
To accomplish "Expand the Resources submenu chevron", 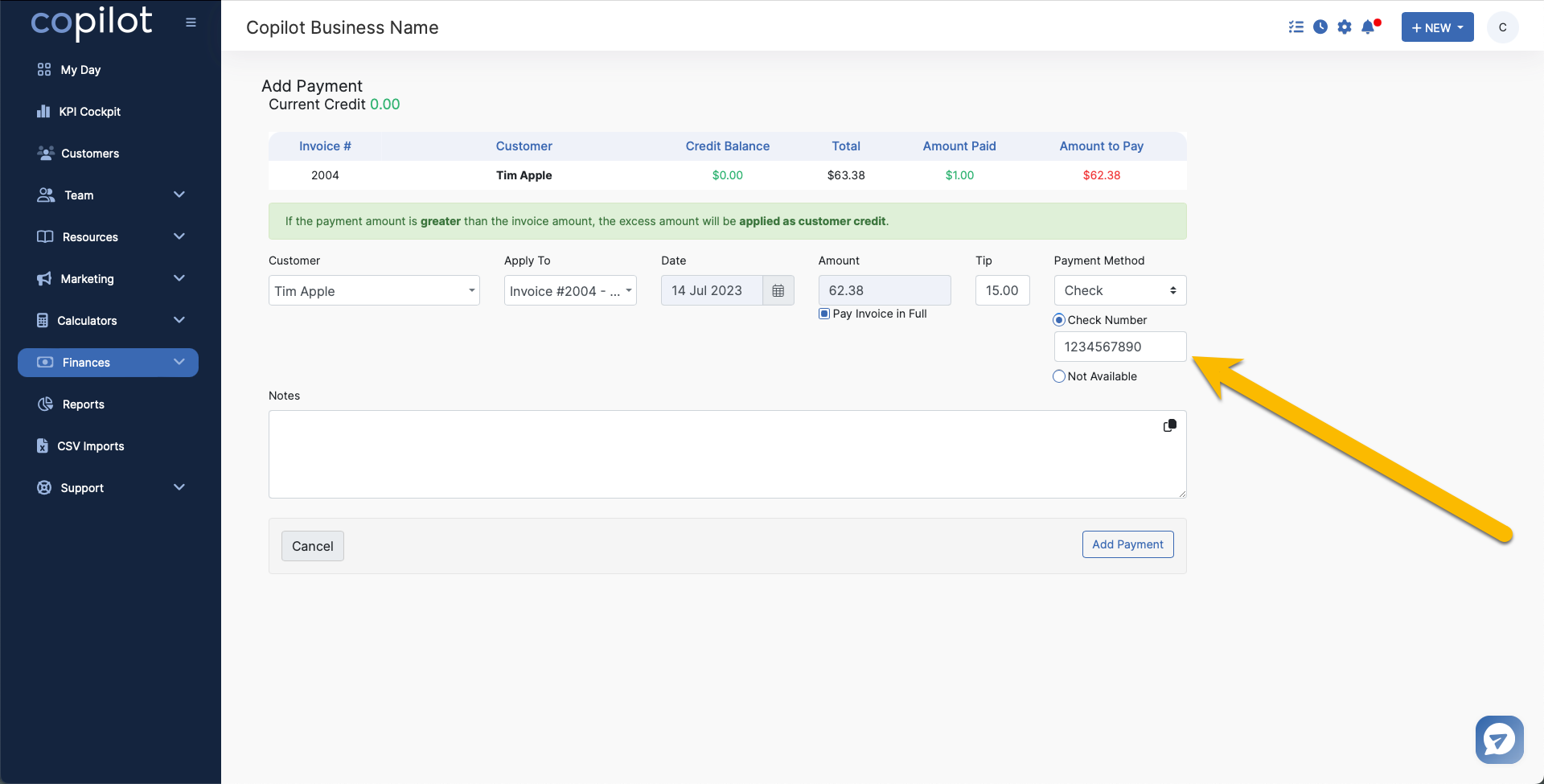I will click(179, 236).
